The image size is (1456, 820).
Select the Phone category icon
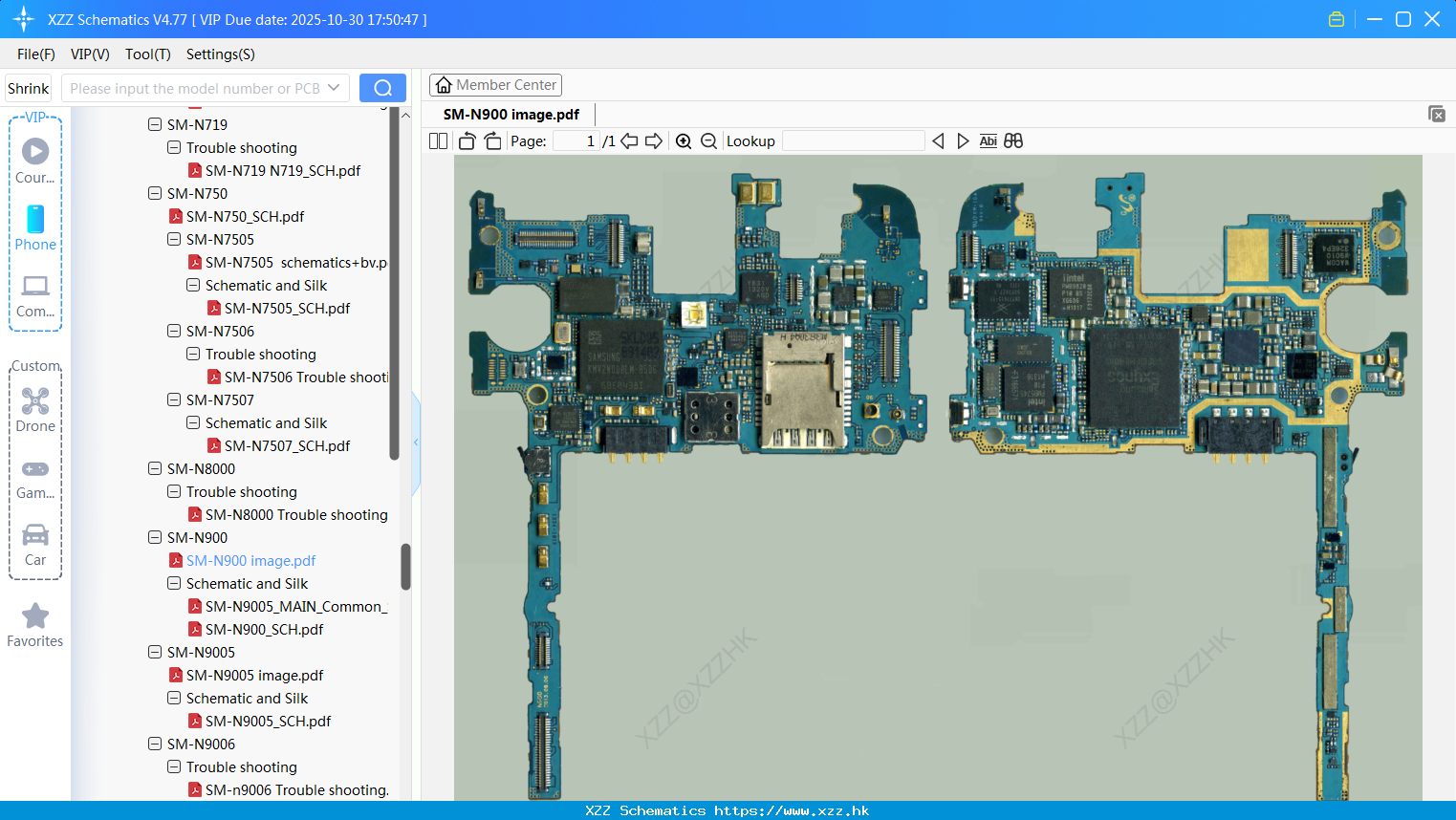(35, 219)
